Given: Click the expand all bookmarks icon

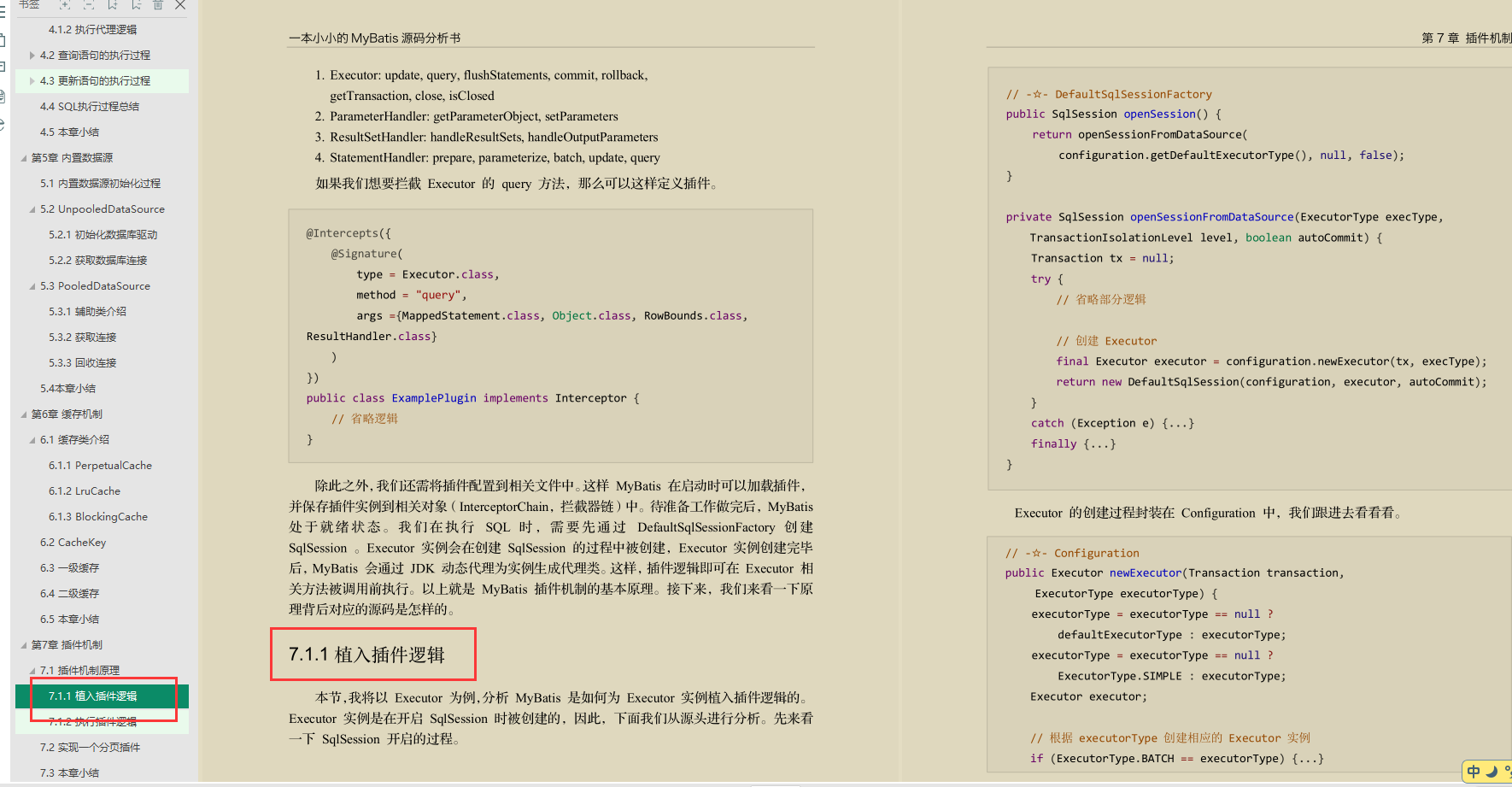Looking at the screenshot, I should (65, 5).
